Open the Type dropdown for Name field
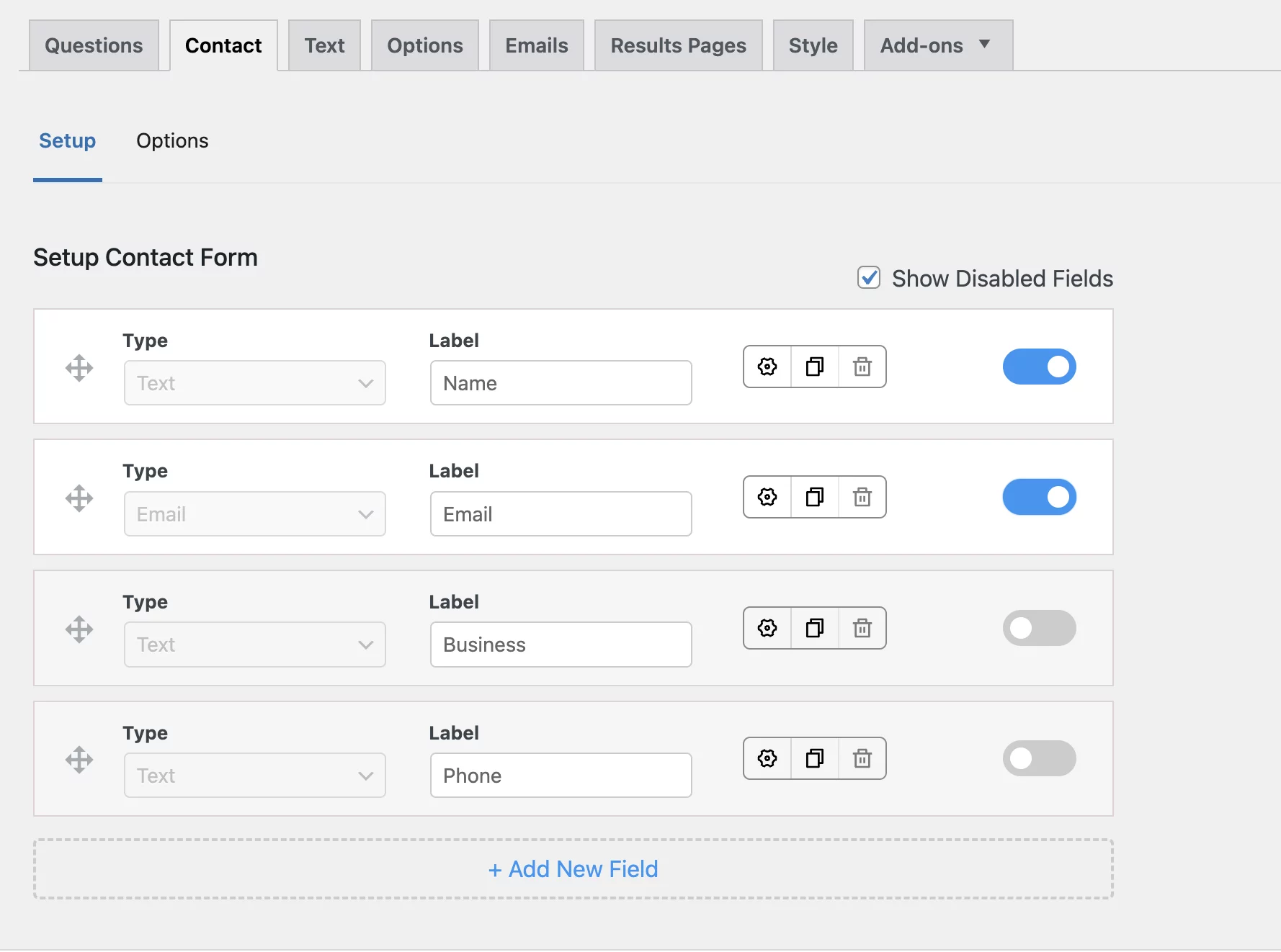The image size is (1281, 952). [x=254, y=383]
